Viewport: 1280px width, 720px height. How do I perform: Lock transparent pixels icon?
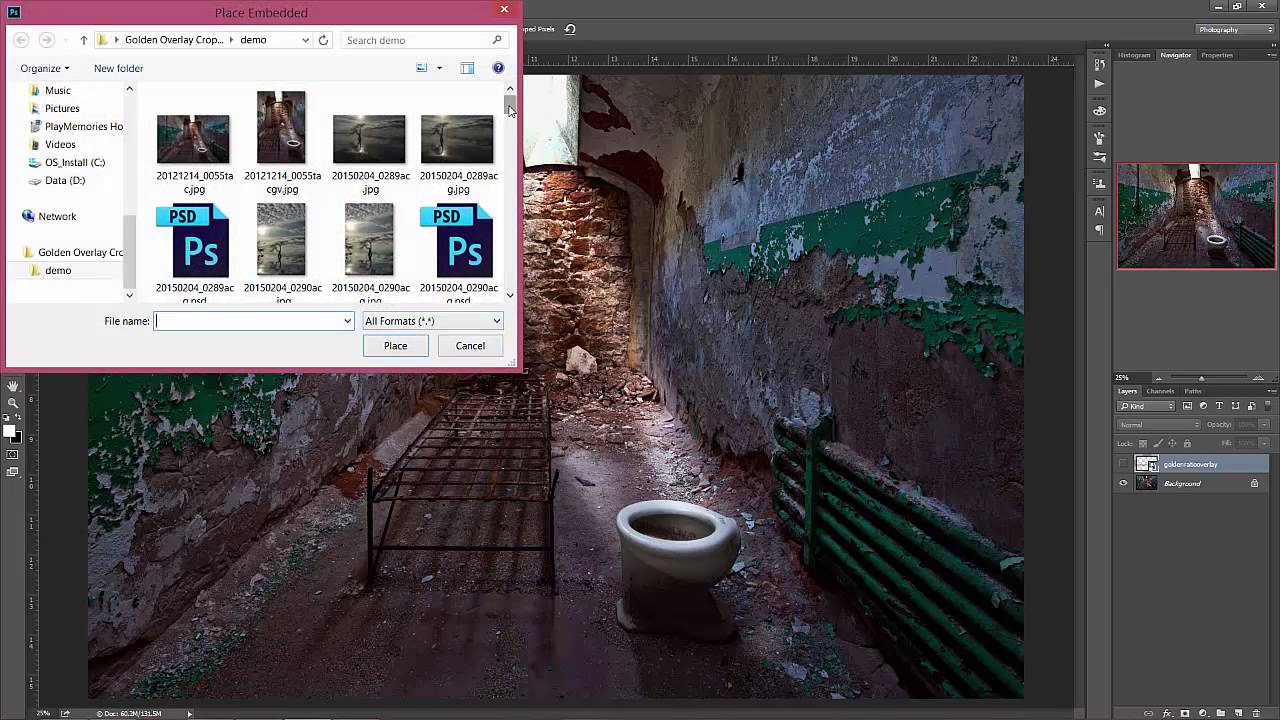tap(1143, 443)
